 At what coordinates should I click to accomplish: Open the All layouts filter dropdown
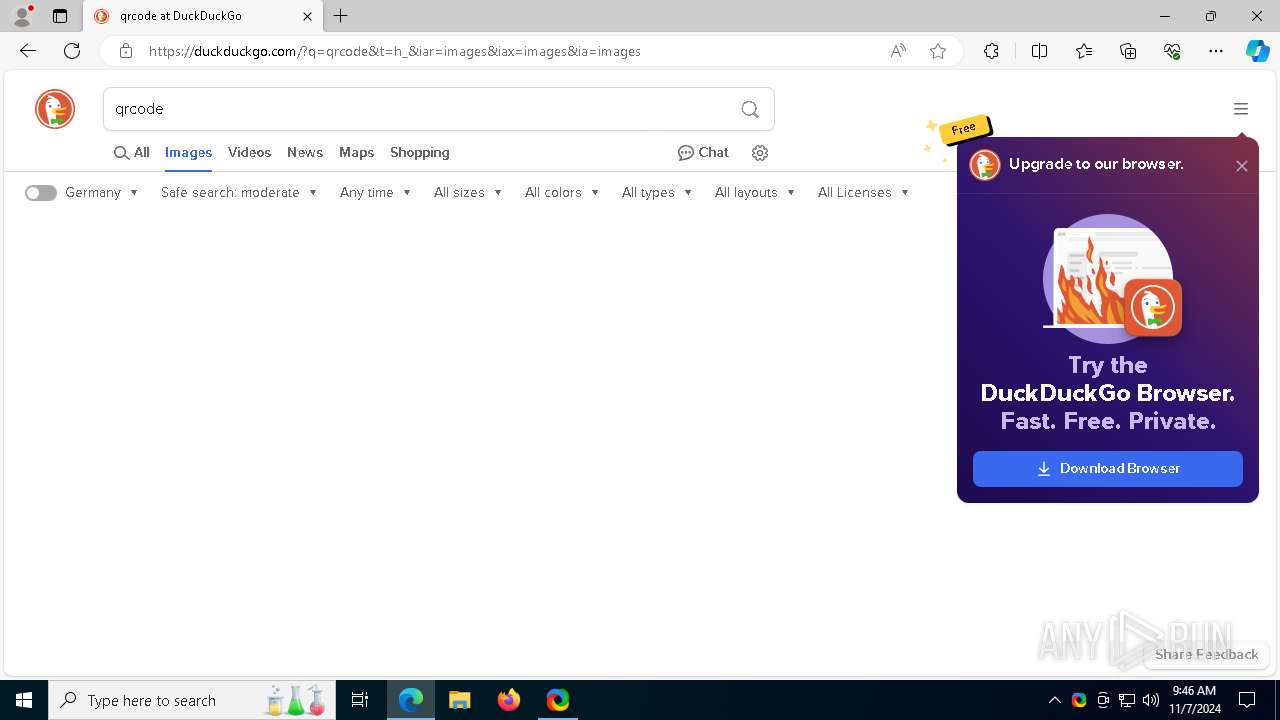point(755,193)
